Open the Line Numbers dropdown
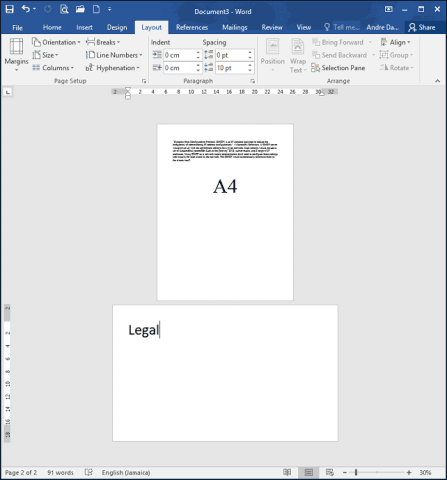This screenshot has width=447, height=480. [114, 55]
